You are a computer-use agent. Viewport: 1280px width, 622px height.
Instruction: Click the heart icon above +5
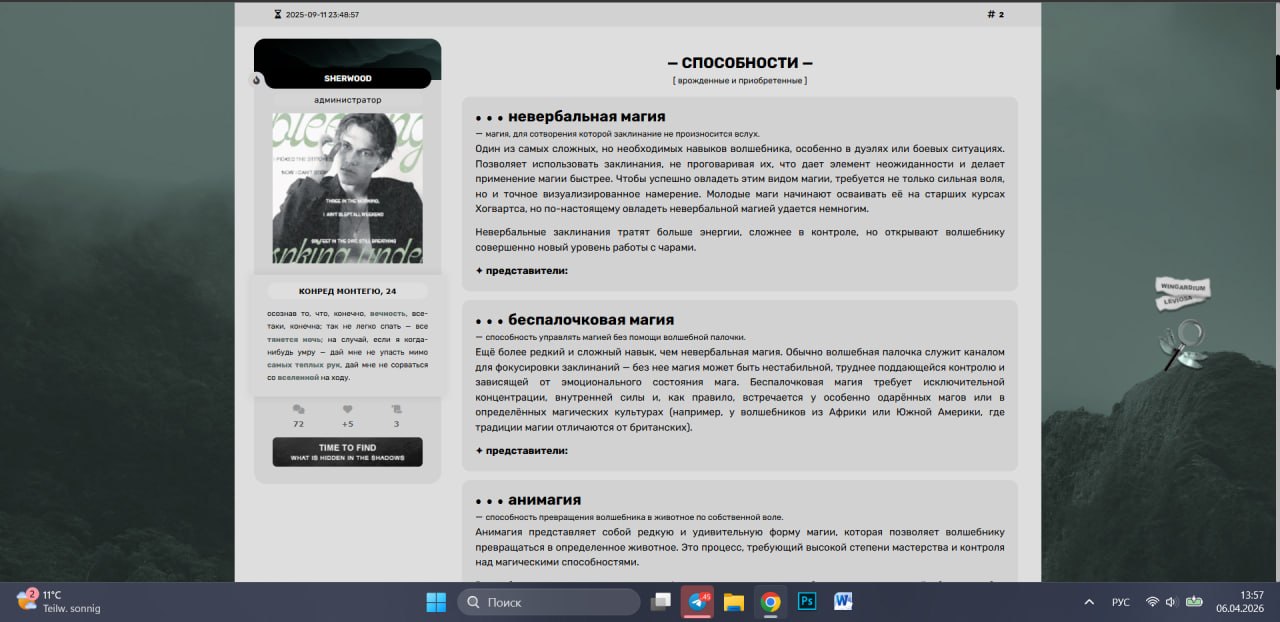point(347,410)
